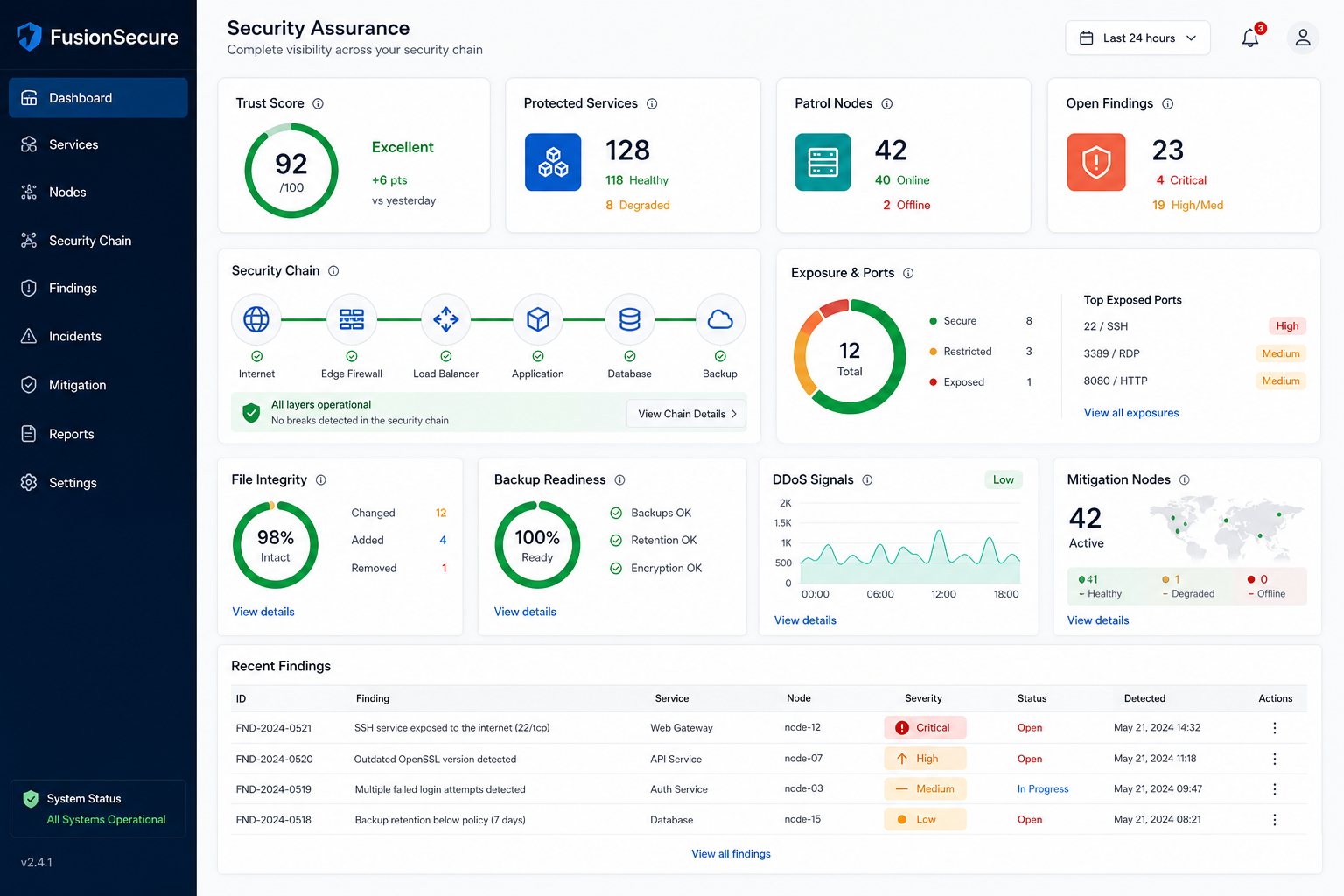The height and width of the screenshot is (896, 1344).
Task: Select the Load Balancer chain node
Action: (446, 319)
